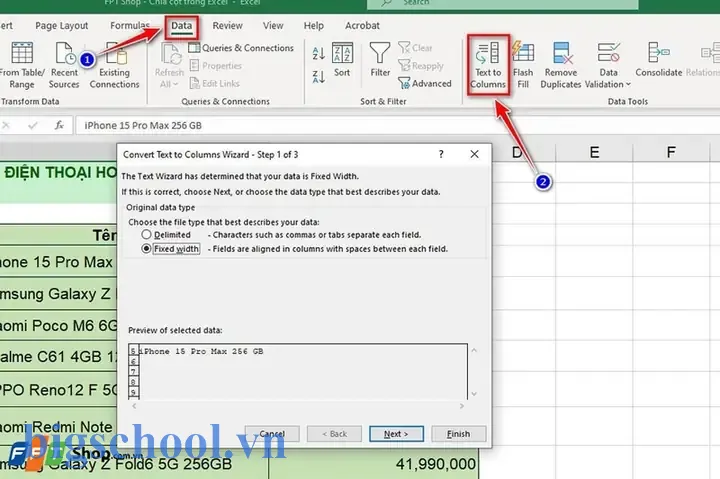Switch to the Data tab
The image size is (720, 479).
pyautogui.click(x=181, y=26)
